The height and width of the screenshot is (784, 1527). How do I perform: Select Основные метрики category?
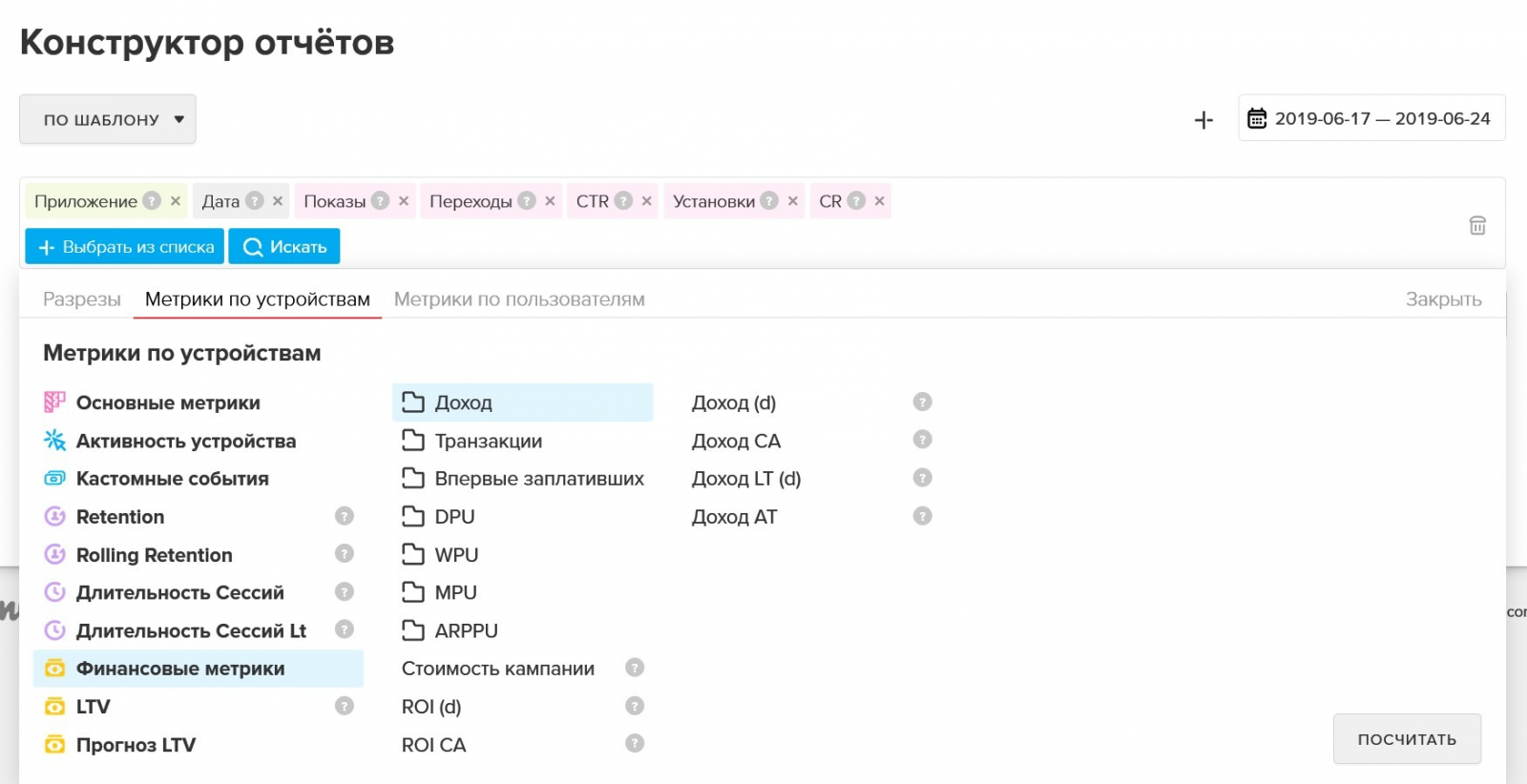168,402
